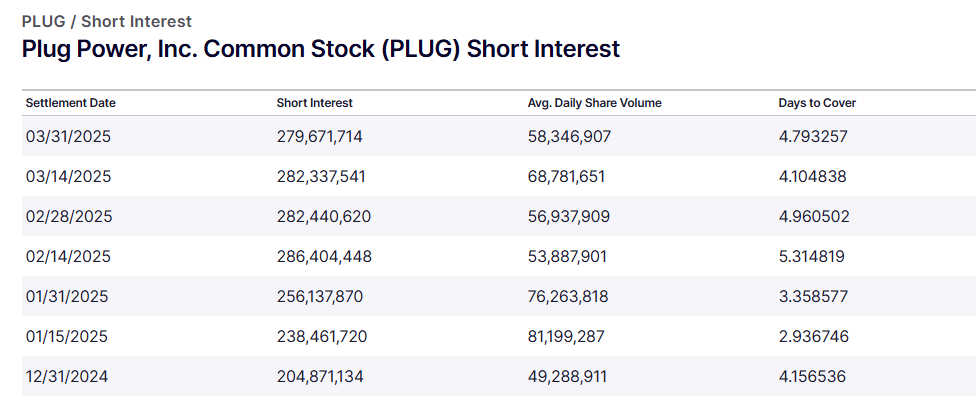The width and height of the screenshot is (976, 399).
Task: Select the 12/31/2024 settlement date cell
Action: click(67, 377)
